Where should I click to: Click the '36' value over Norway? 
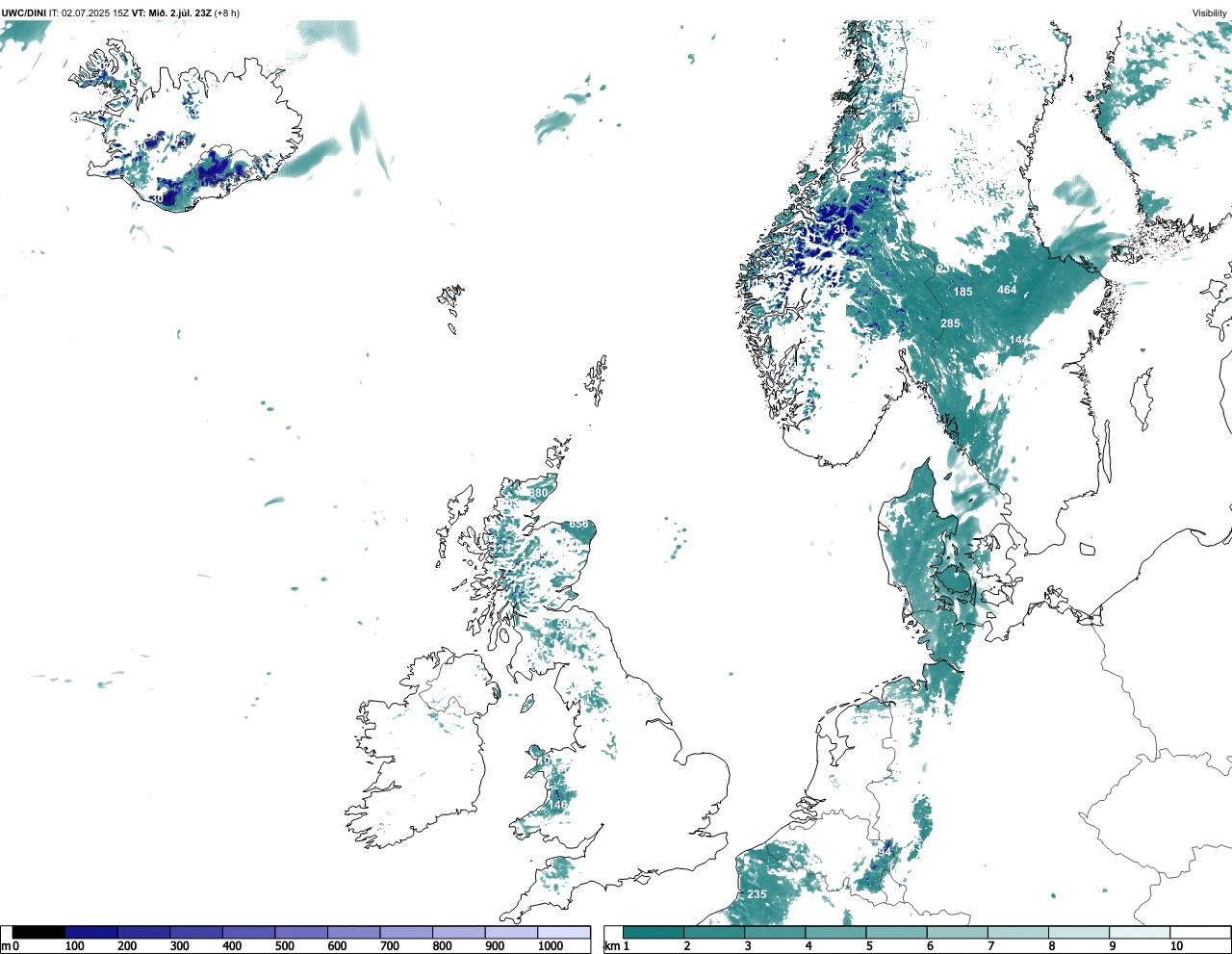(x=840, y=229)
